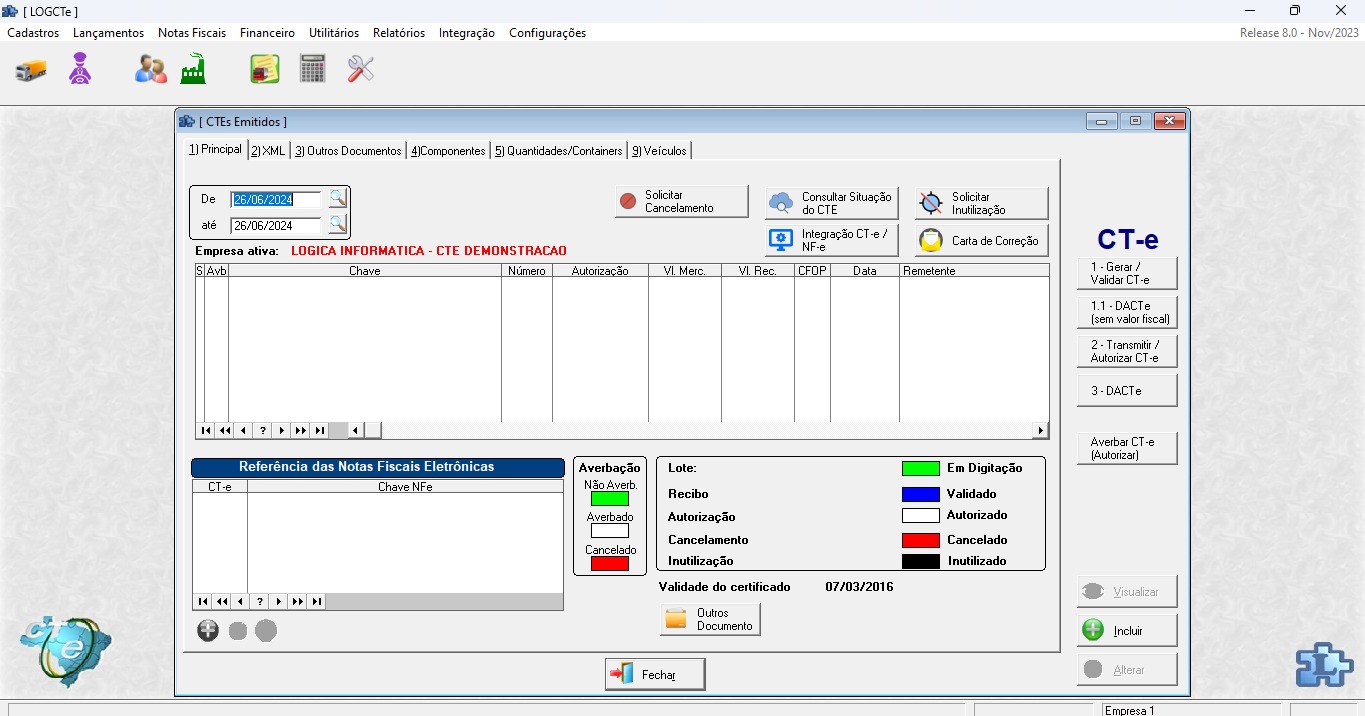Click the truck icon in the main toolbar
Screen dimensions: 1365x716
pyautogui.click(x=31, y=70)
